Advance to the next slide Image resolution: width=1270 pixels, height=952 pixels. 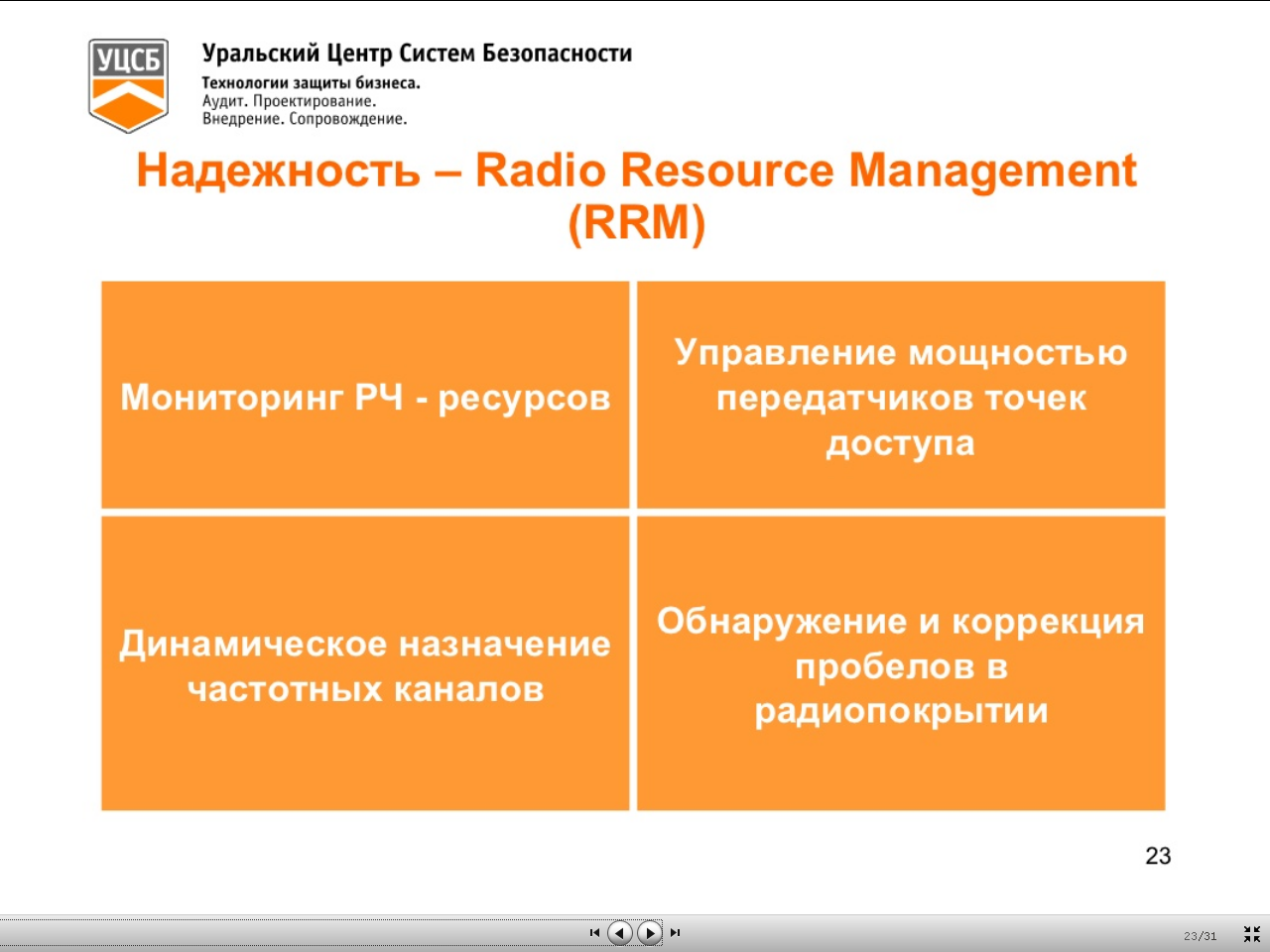click(650, 932)
